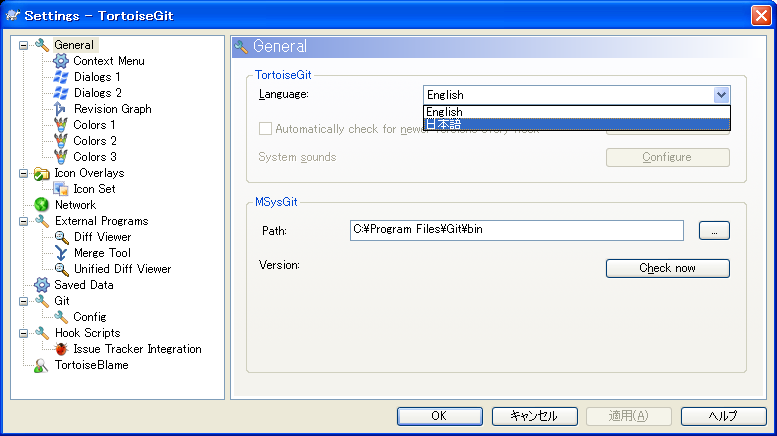Click the TortoiseBlame person icon
The image size is (777, 436).
pos(41,365)
